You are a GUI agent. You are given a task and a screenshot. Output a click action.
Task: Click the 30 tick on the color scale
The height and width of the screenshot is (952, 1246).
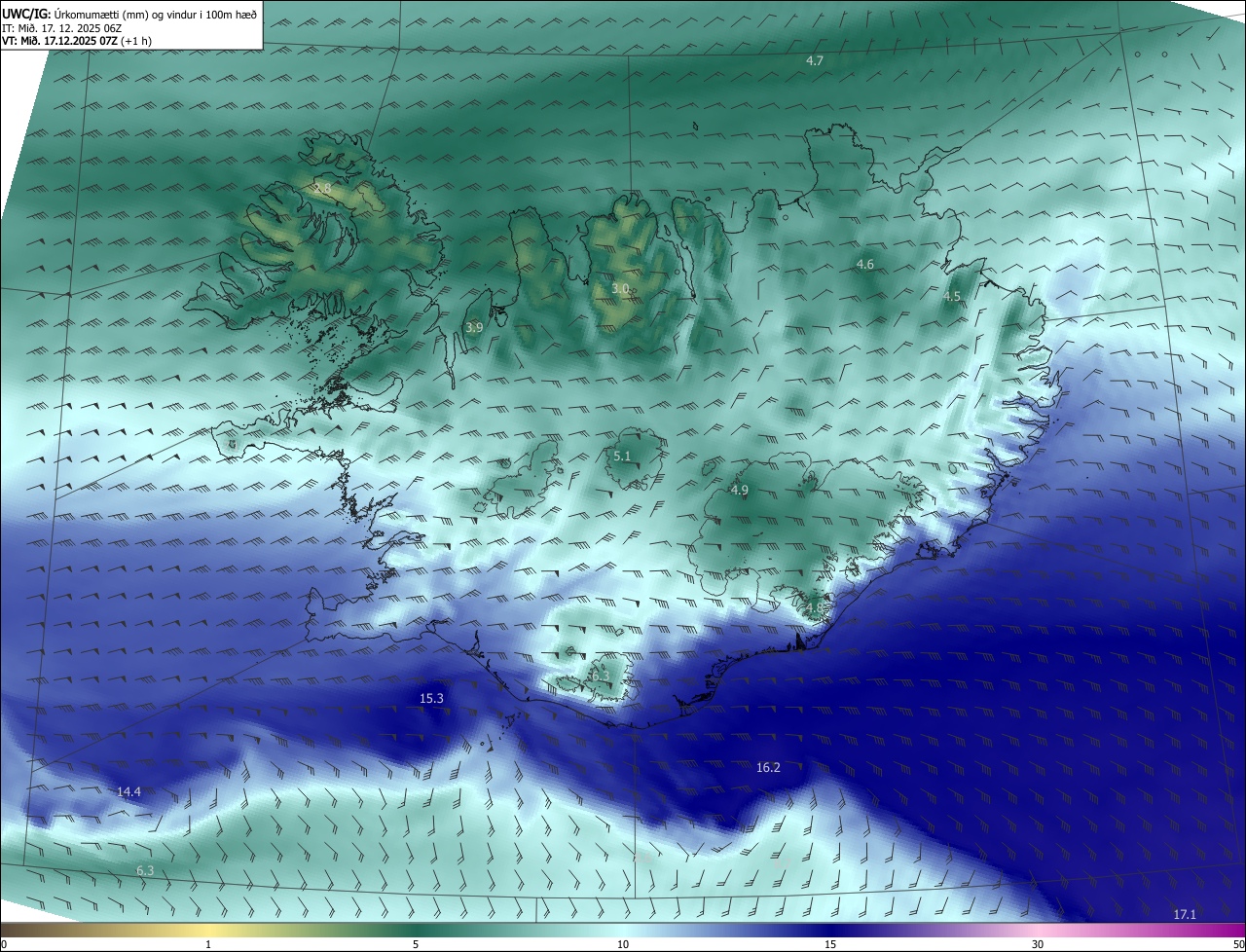[x=1038, y=944]
